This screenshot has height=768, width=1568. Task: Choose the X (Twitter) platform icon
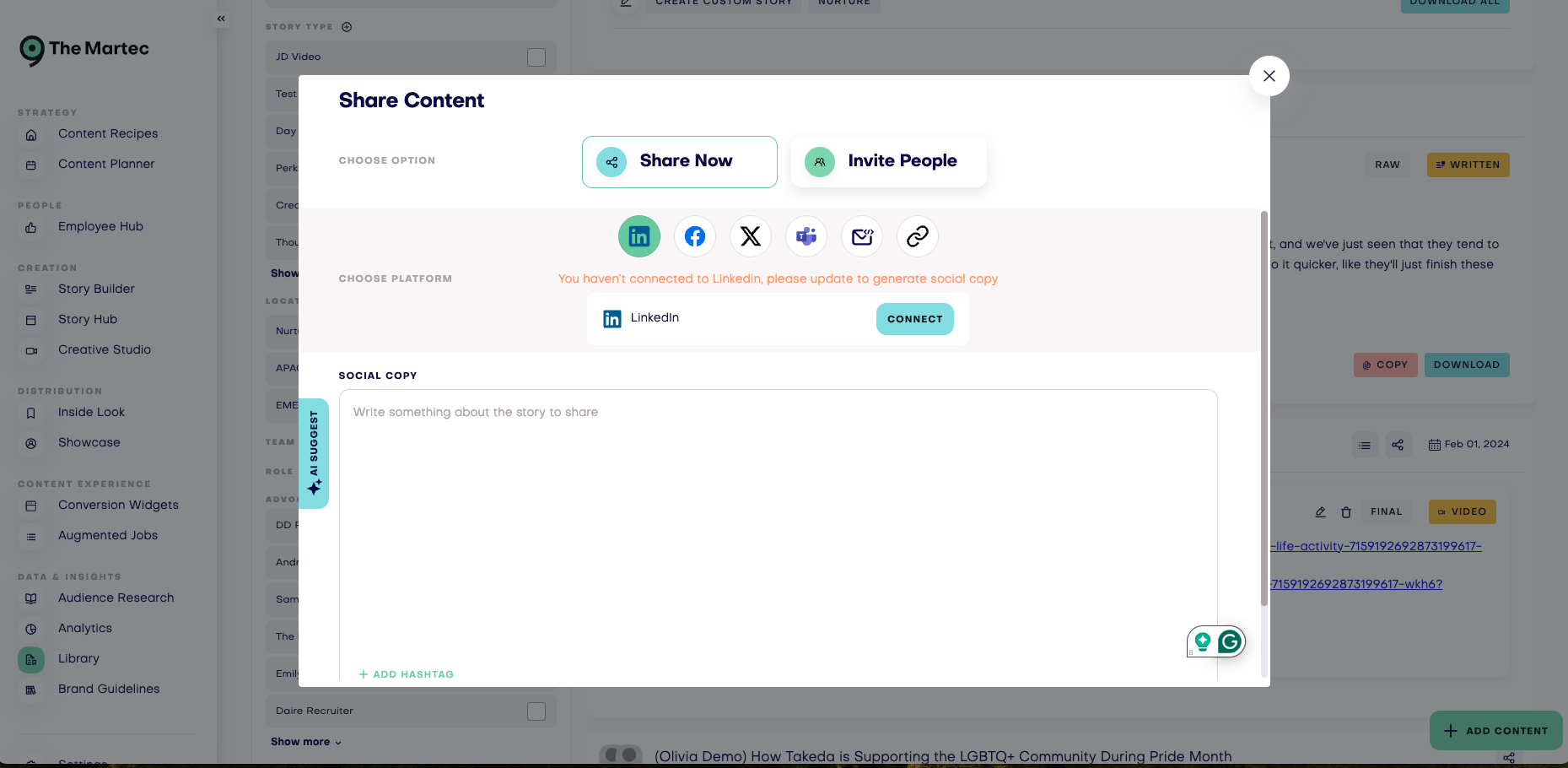pos(751,236)
